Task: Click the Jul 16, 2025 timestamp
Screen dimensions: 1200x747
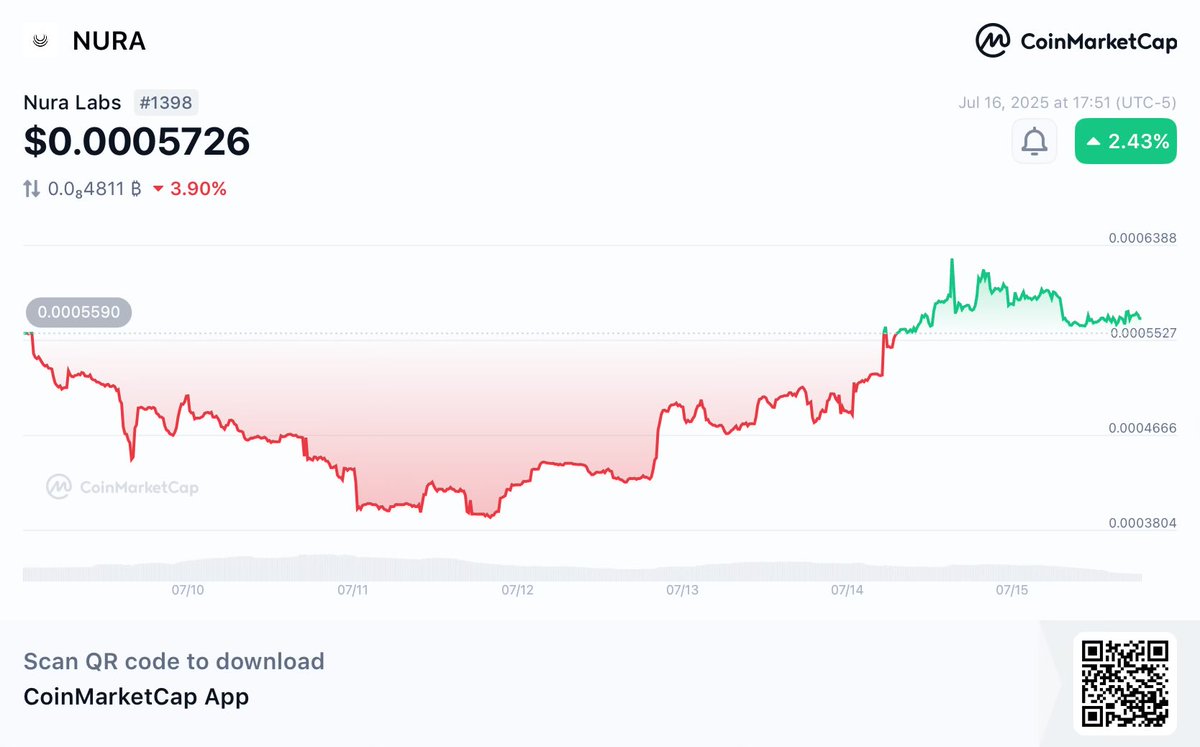Action: (1067, 101)
